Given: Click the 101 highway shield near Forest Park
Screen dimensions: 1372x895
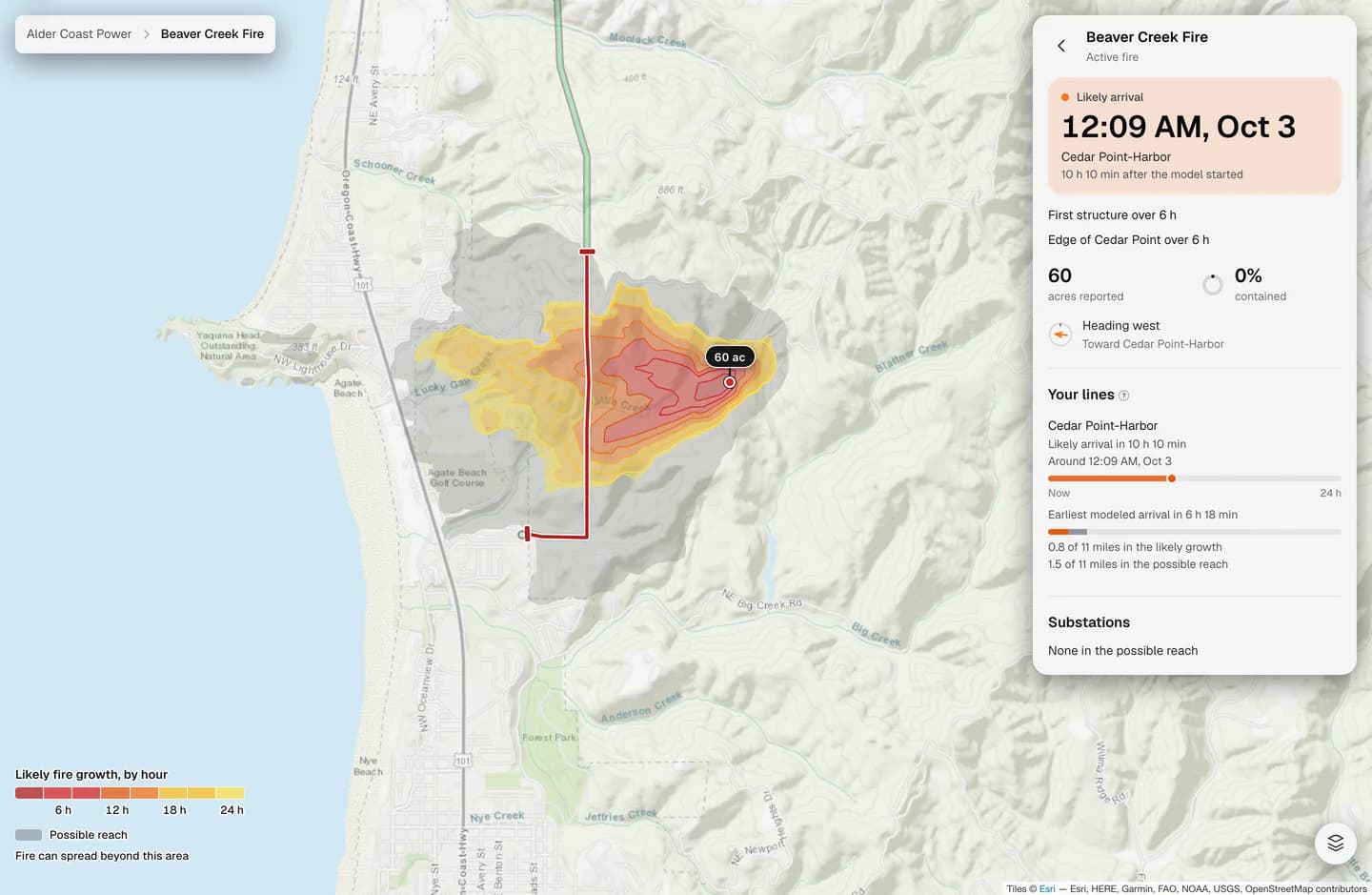Looking at the screenshot, I should click(x=463, y=761).
